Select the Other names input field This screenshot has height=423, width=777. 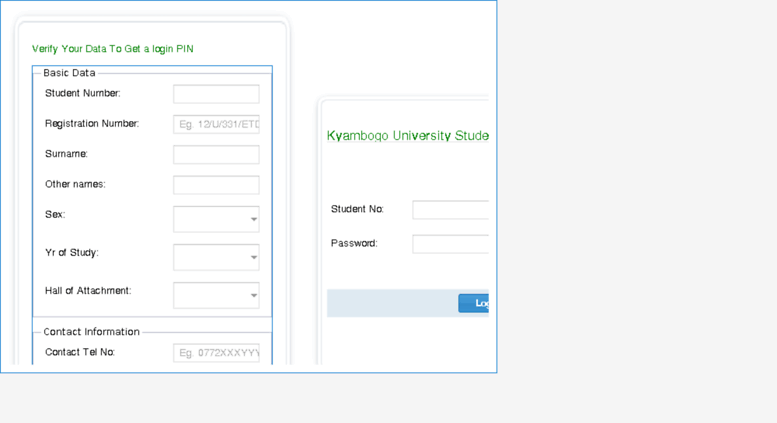click(x=216, y=185)
